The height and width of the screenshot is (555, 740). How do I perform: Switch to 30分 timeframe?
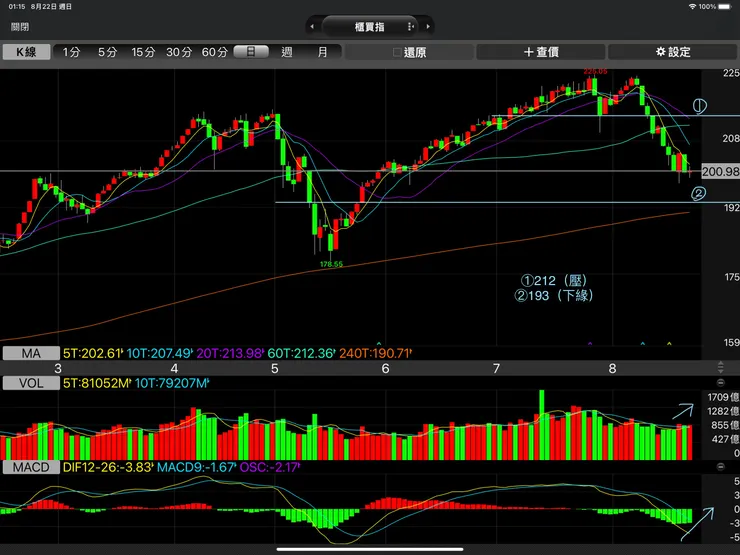tap(179, 52)
